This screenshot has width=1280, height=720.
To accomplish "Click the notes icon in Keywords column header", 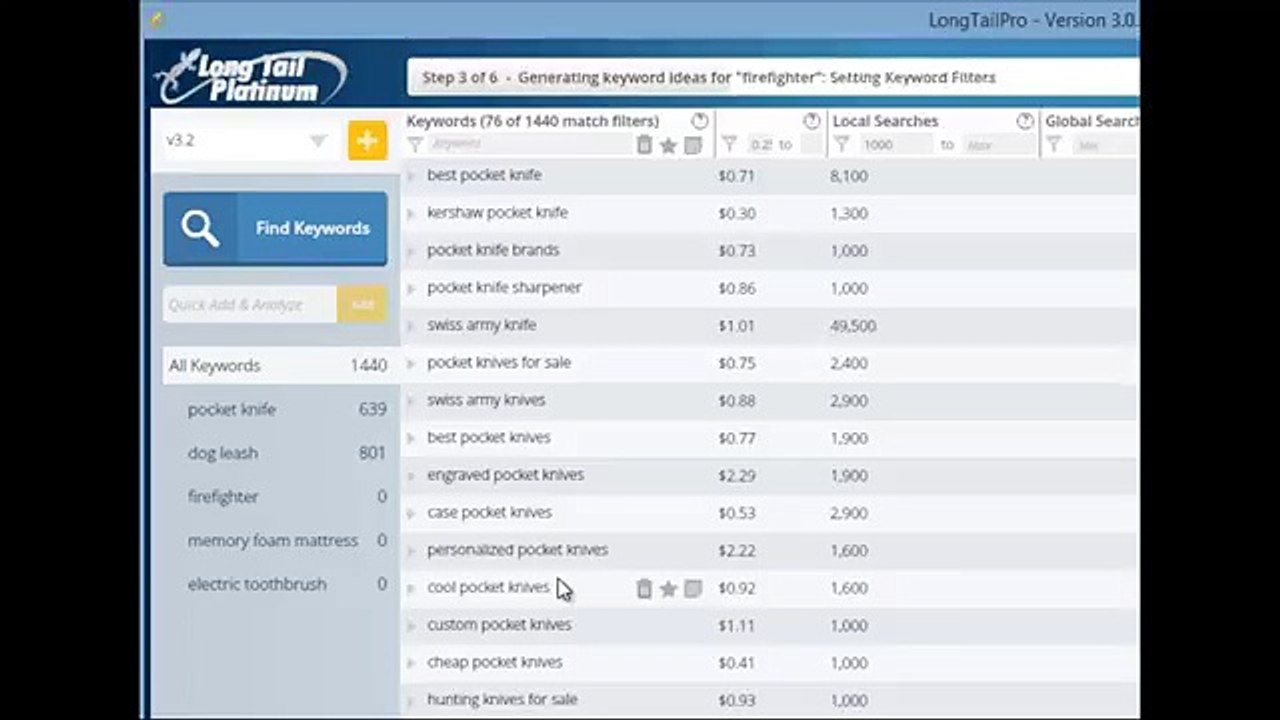I will (x=693, y=145).
